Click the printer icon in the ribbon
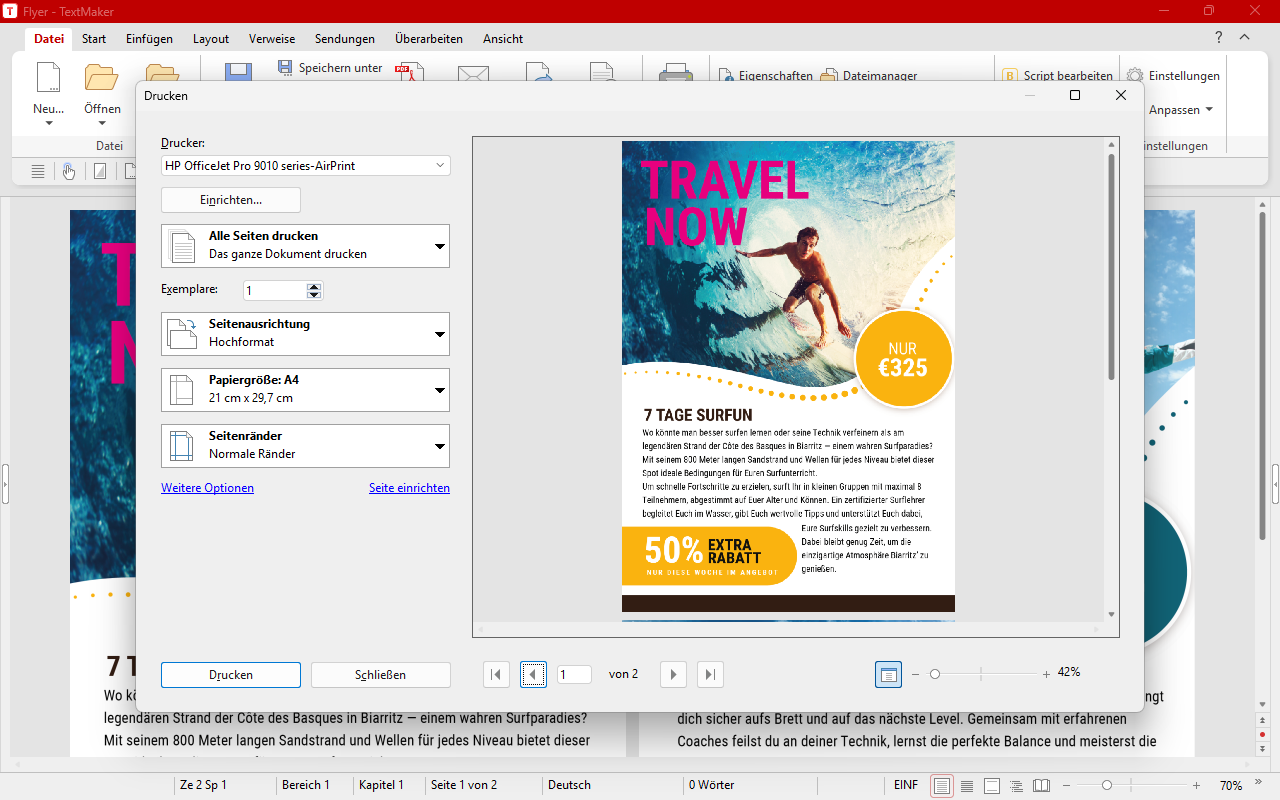Image resolution: width=1280 pixels, height=800 pixels. coord(676,72)
